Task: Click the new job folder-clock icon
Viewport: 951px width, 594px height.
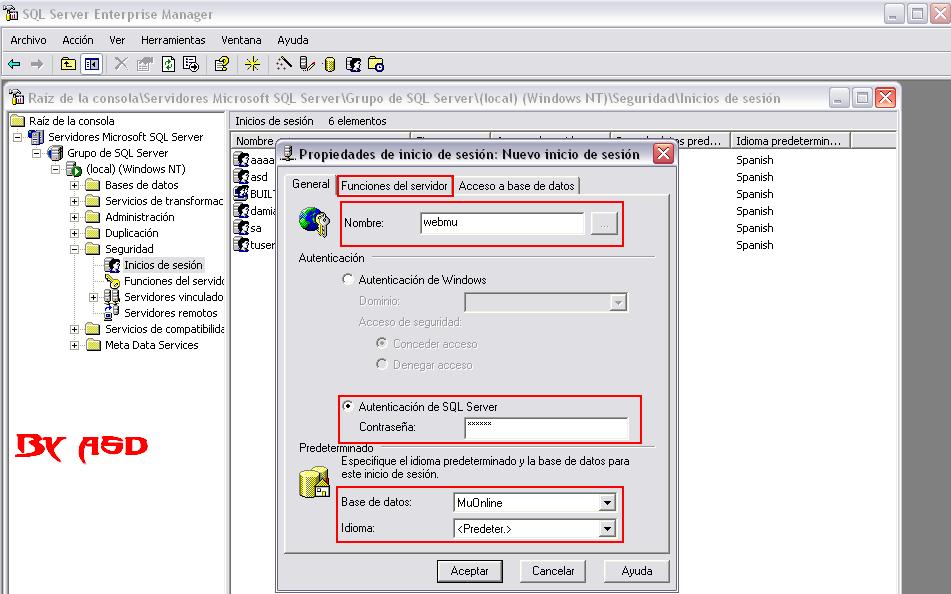Action: pyautogui.click(x=376, y=64)
